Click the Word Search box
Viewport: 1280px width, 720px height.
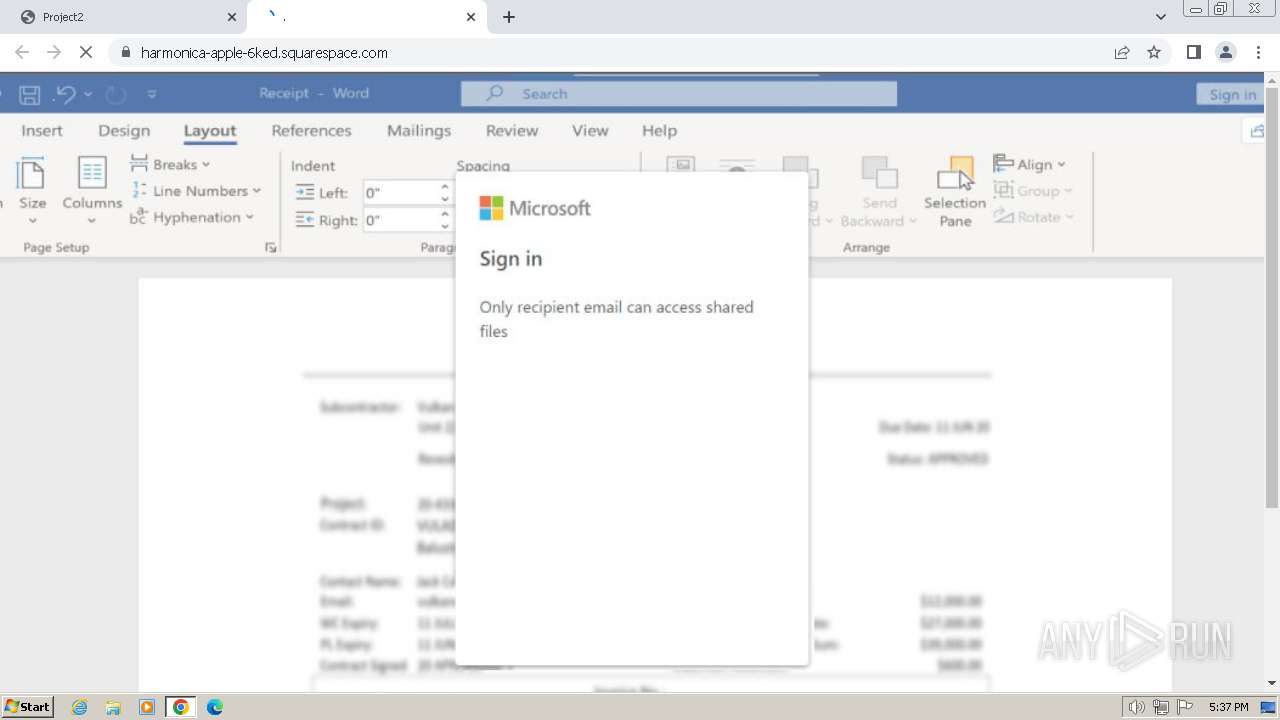[679, 94]
